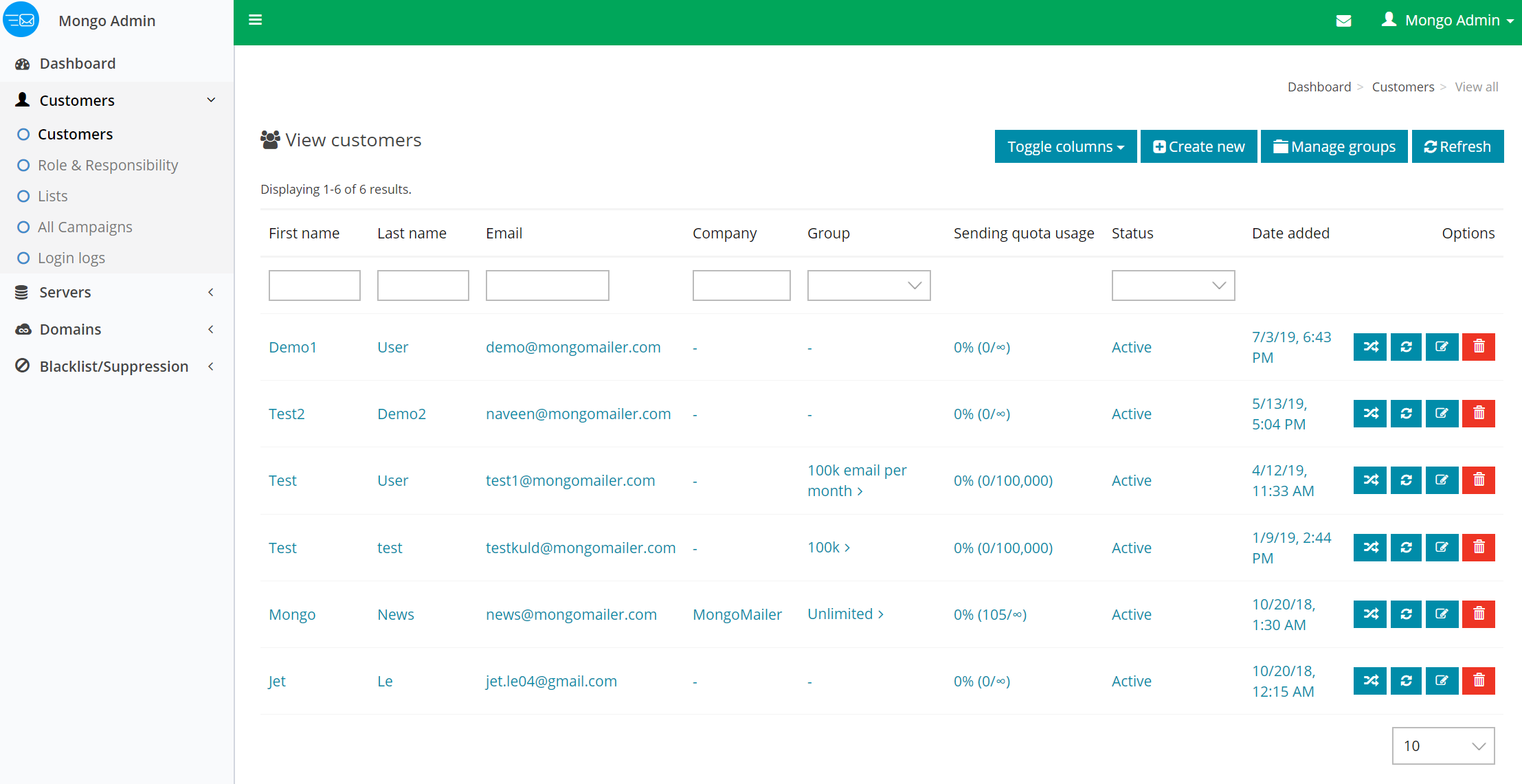Click the first name Demo1
This screenshot has height=784, width=1522.
pos(293,347)
